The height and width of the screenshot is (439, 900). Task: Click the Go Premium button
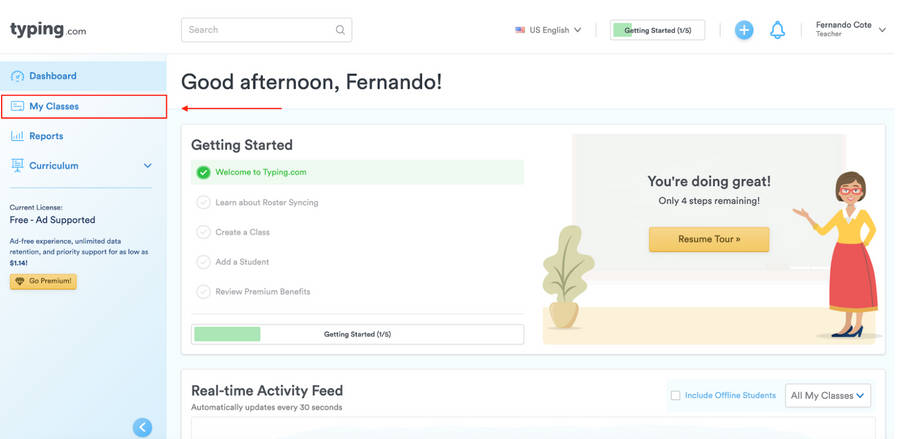tap(43, 281)
